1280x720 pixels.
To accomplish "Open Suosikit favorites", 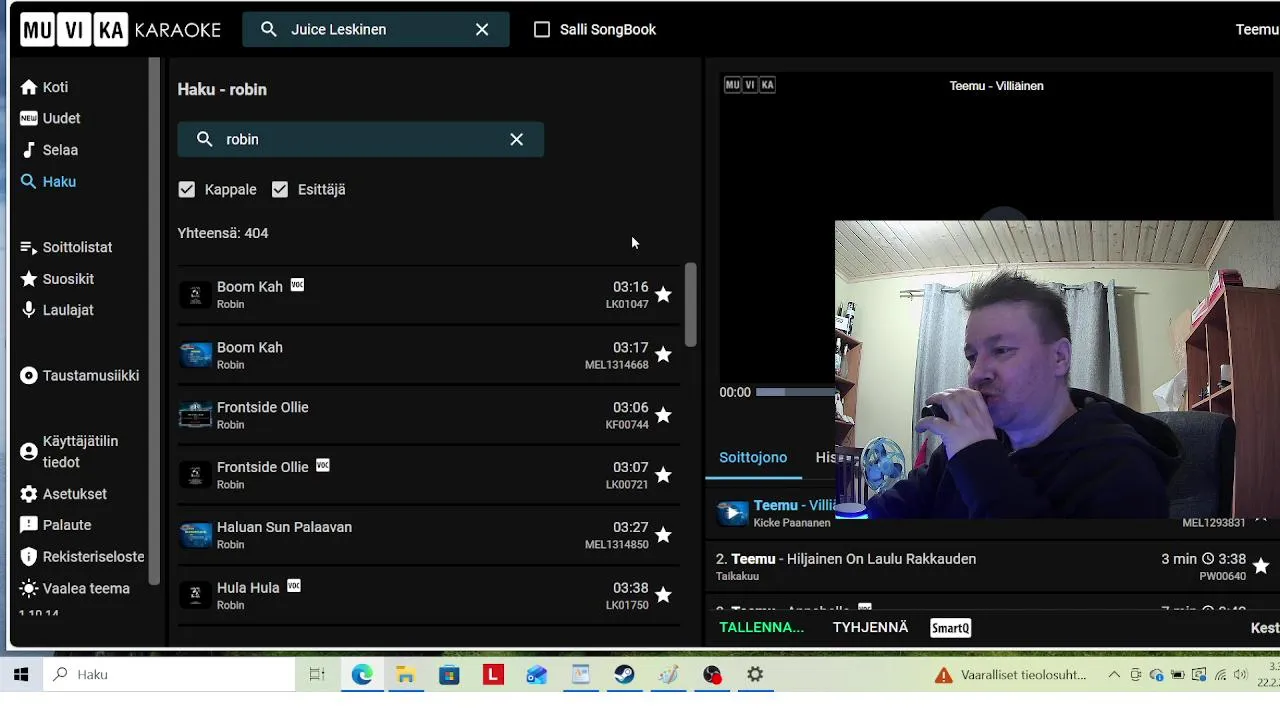I will (x=57, y=279).
